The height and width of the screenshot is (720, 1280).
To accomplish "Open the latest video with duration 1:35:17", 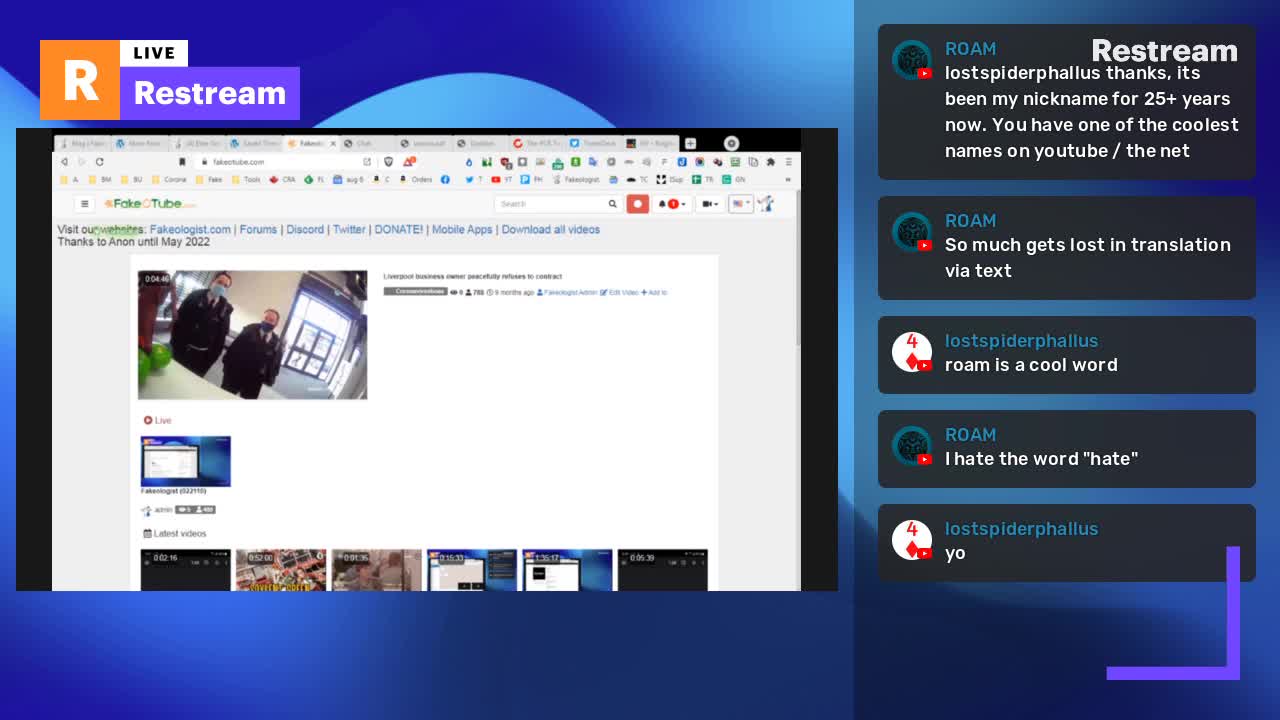I will pos(567,569).
